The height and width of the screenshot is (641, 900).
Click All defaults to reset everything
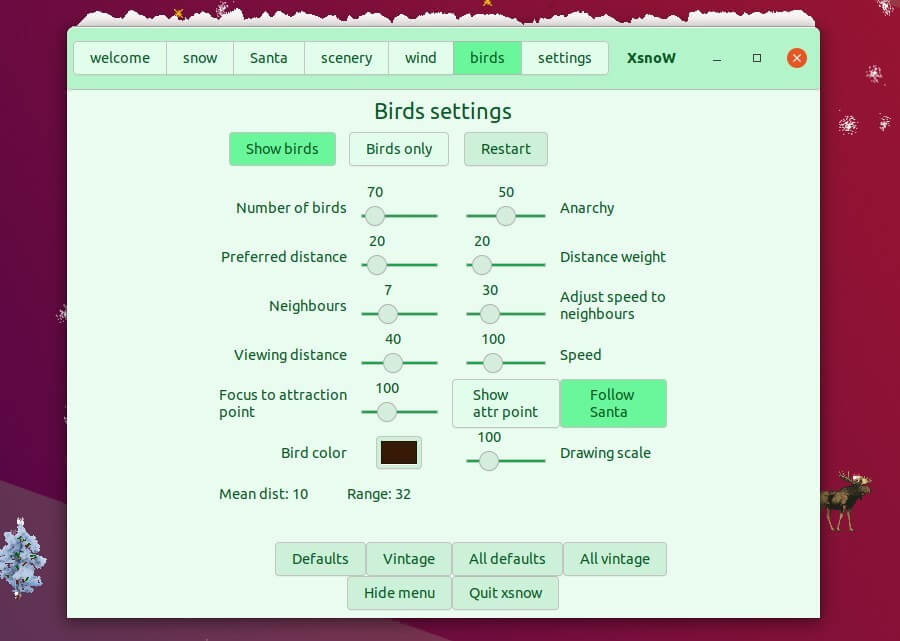pos(505,558)
